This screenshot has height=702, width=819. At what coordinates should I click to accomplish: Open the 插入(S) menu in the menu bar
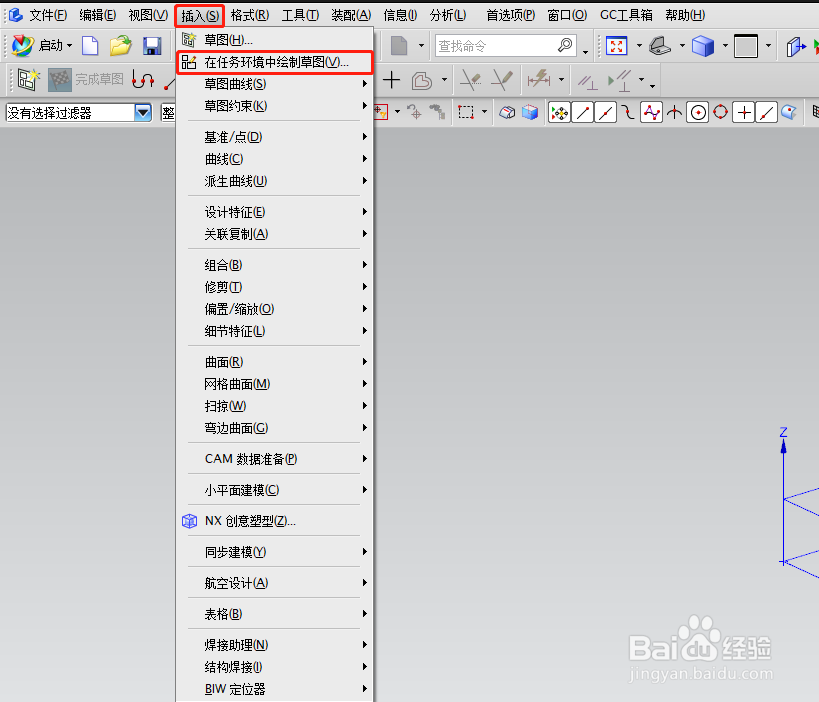[200, 16]
